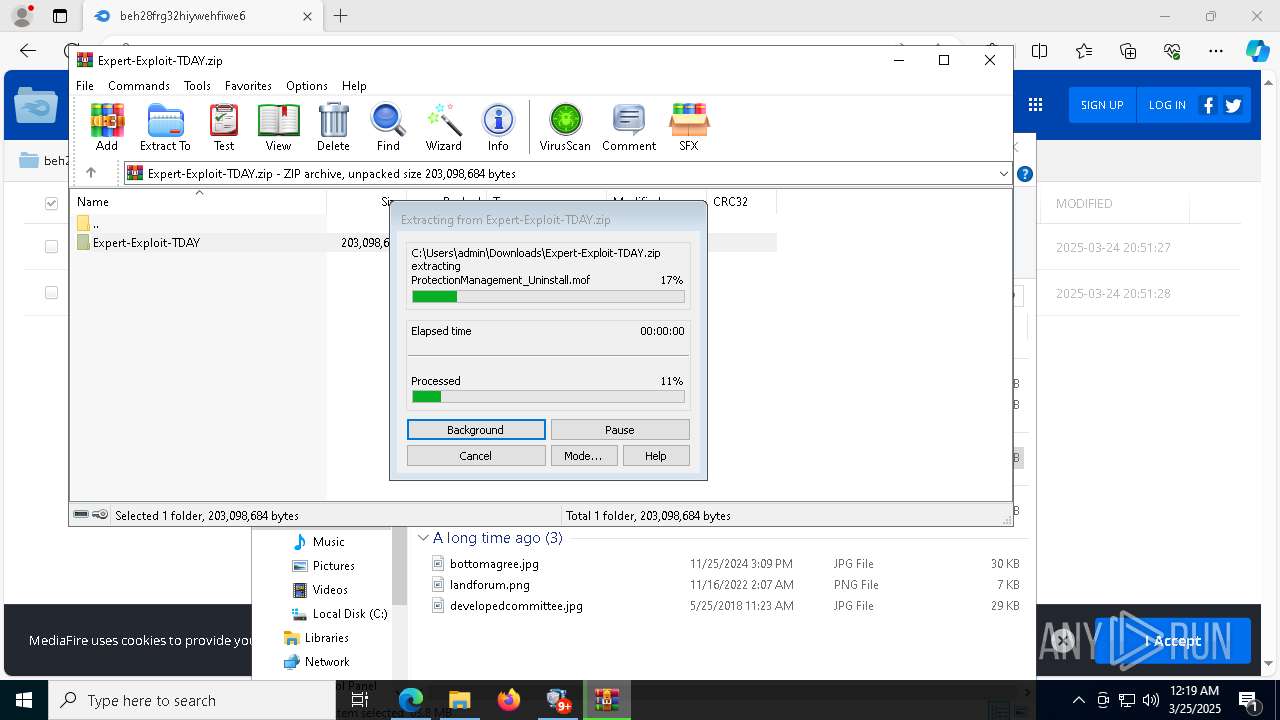Select the parent '..' folder entry
This screenshot has height=720, width=1280.
(x=89, y=223)
